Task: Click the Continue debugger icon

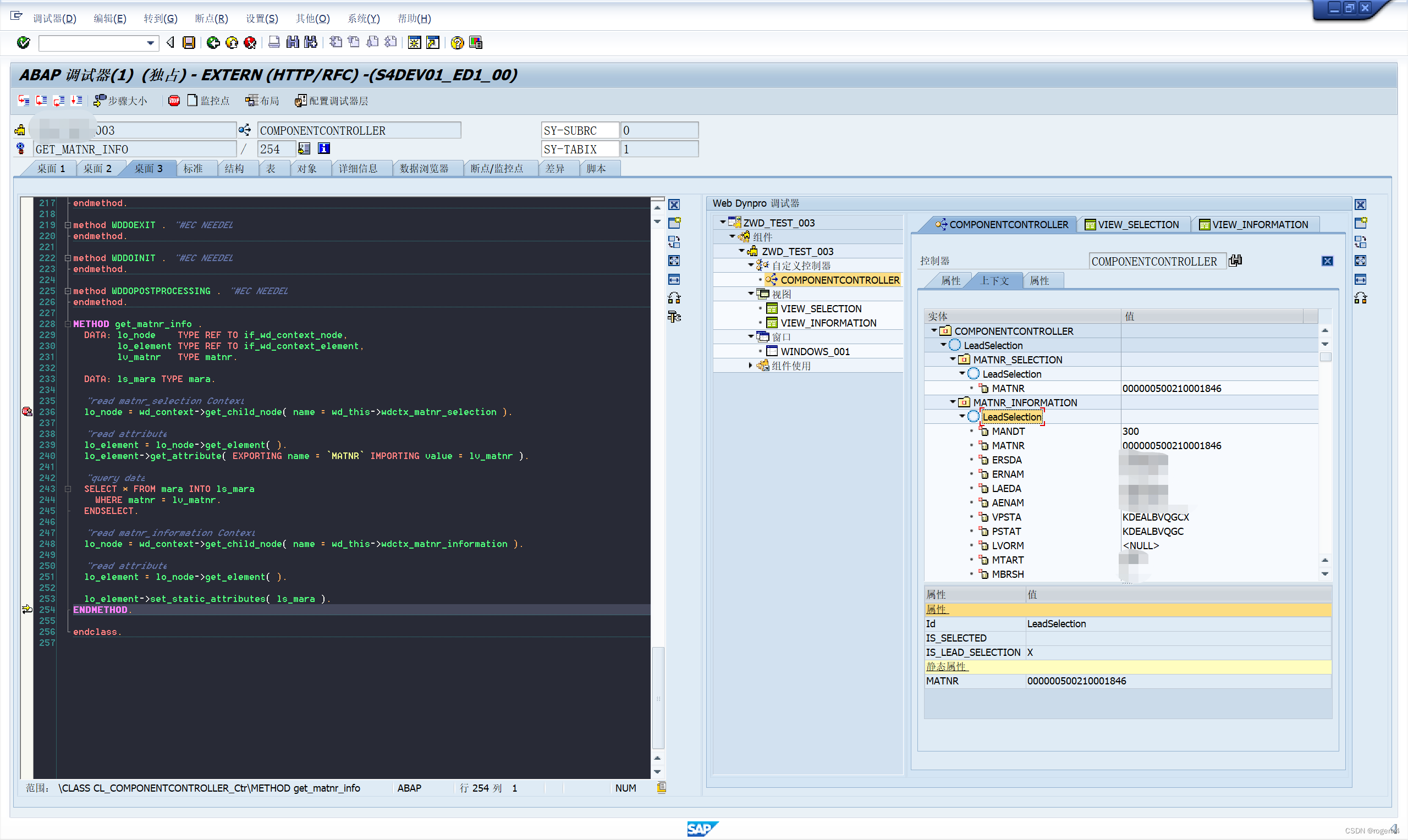Action: (76, 101)
